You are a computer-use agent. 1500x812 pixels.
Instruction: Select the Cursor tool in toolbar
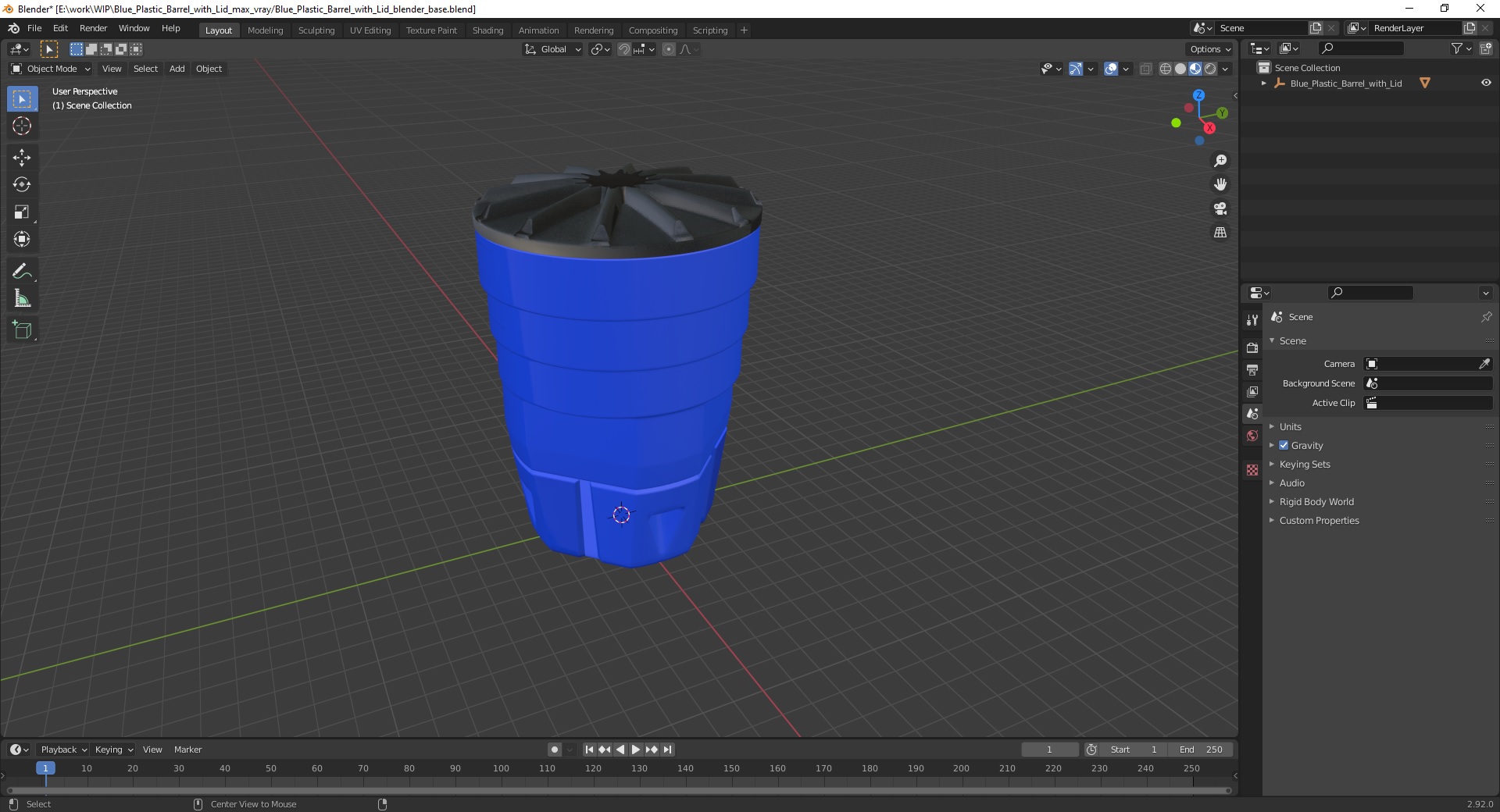coord(22,126)
